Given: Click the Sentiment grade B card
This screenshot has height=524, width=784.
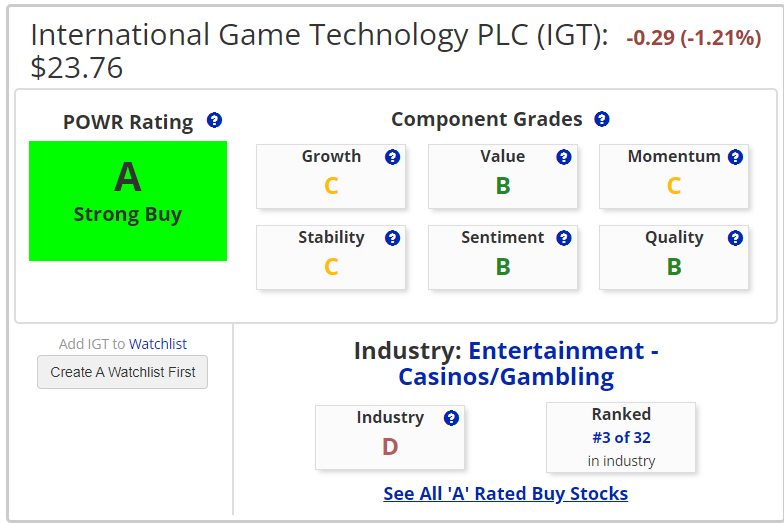Looking at the screenshot, I should point(502,258).
